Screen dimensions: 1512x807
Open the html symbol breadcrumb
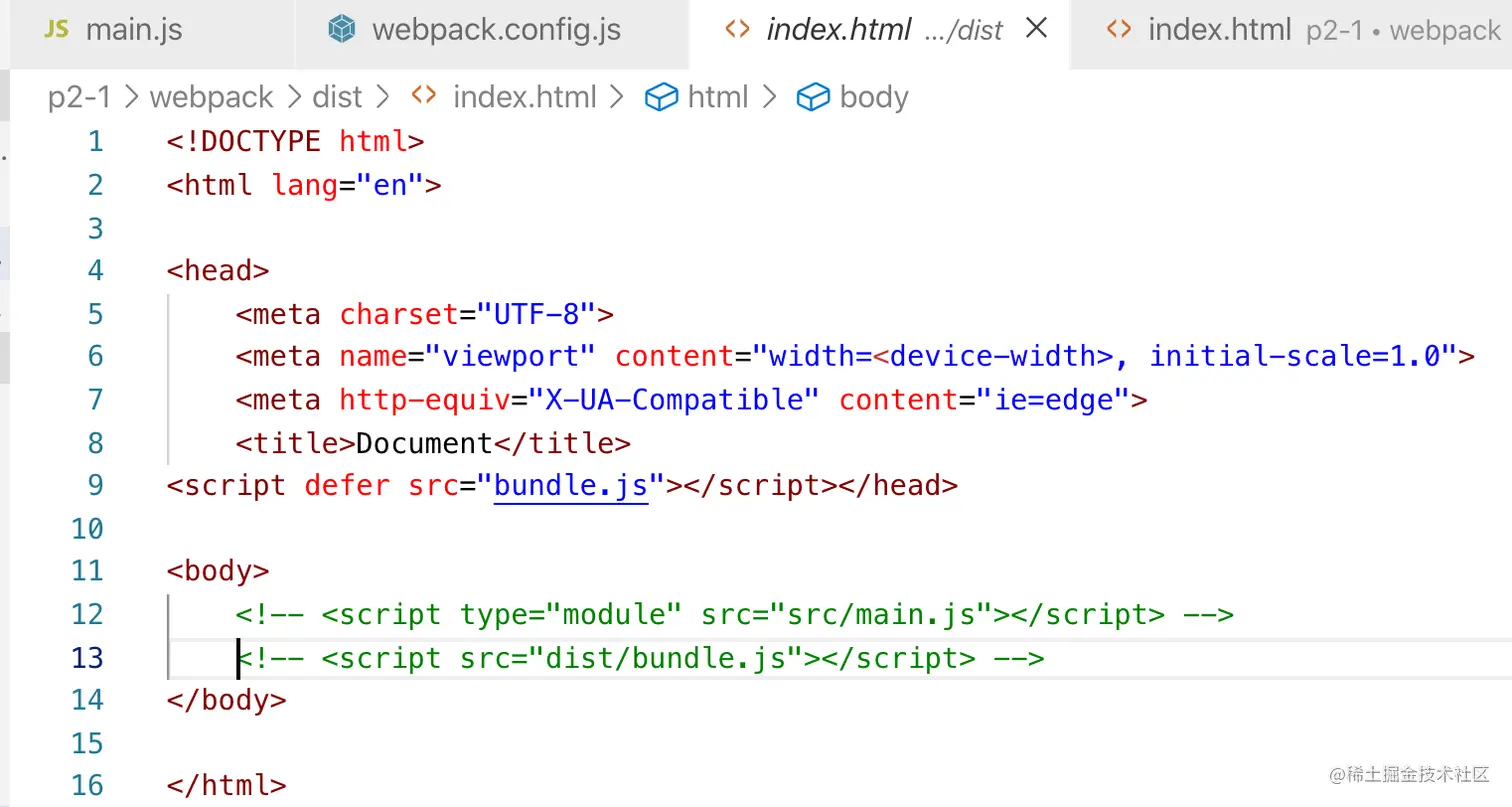(x=718, y=97)
